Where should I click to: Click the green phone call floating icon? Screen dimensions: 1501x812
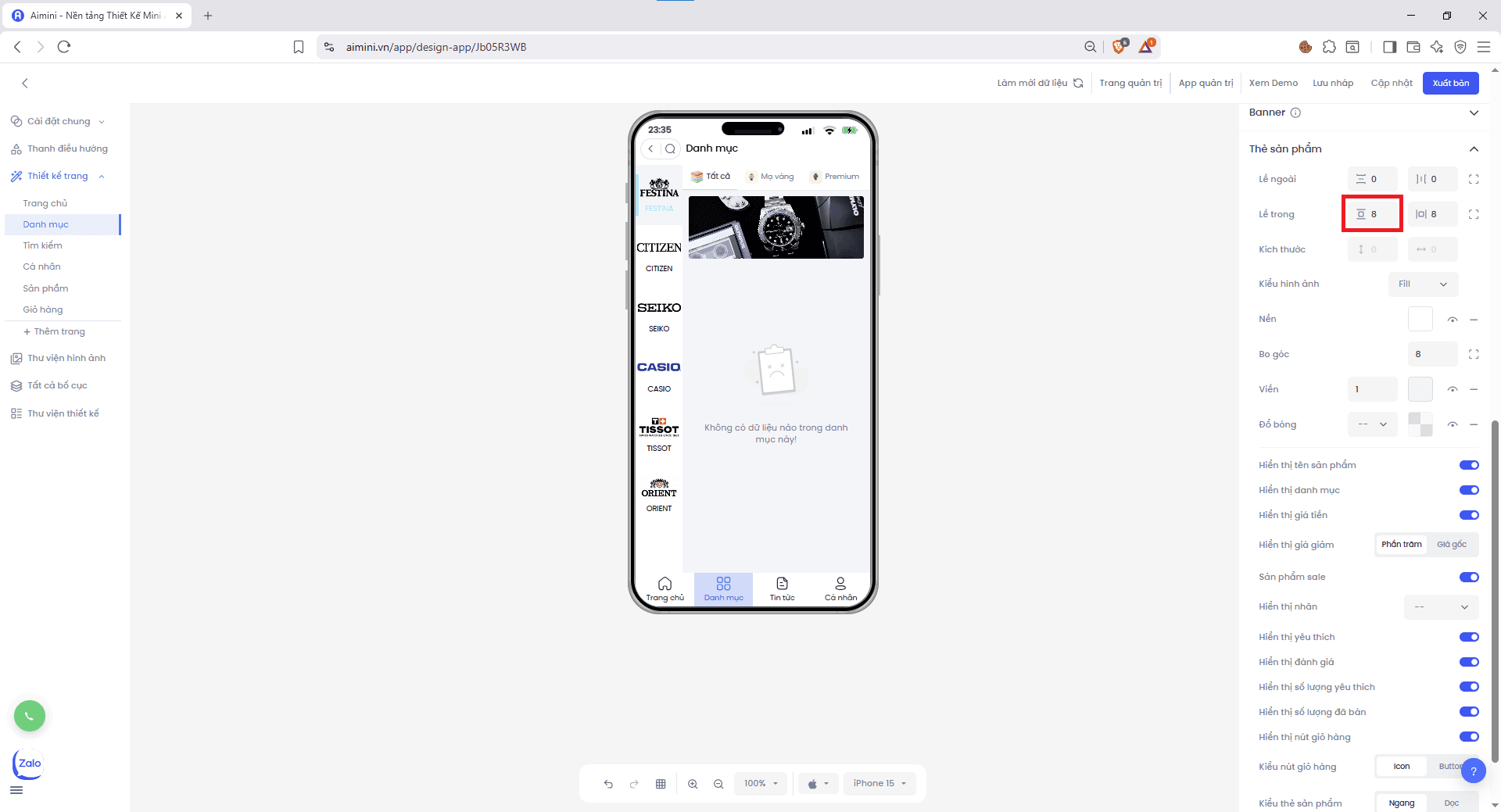click(30, 716)
